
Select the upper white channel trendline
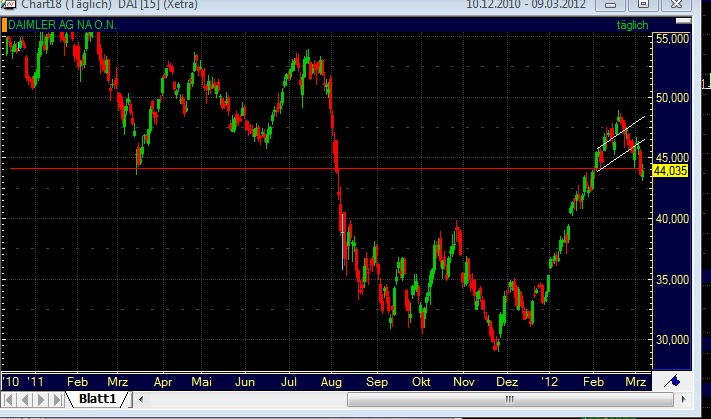click(621, 133)
